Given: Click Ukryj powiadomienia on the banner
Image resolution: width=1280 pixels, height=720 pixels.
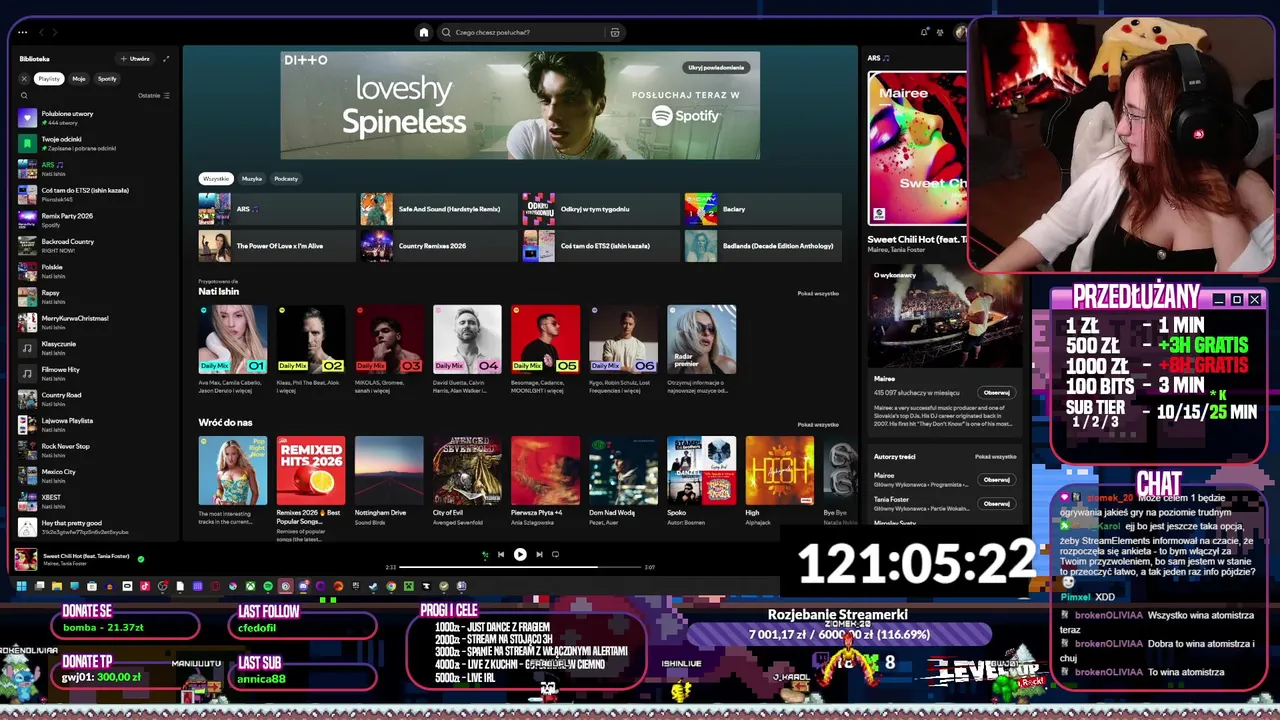Looking at the screenshot, I should [716, 67].
